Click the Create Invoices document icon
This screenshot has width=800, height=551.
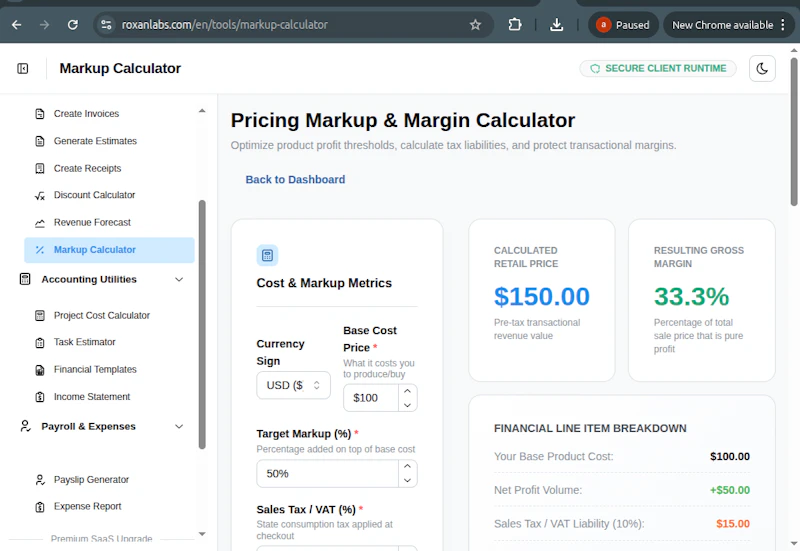40,114
